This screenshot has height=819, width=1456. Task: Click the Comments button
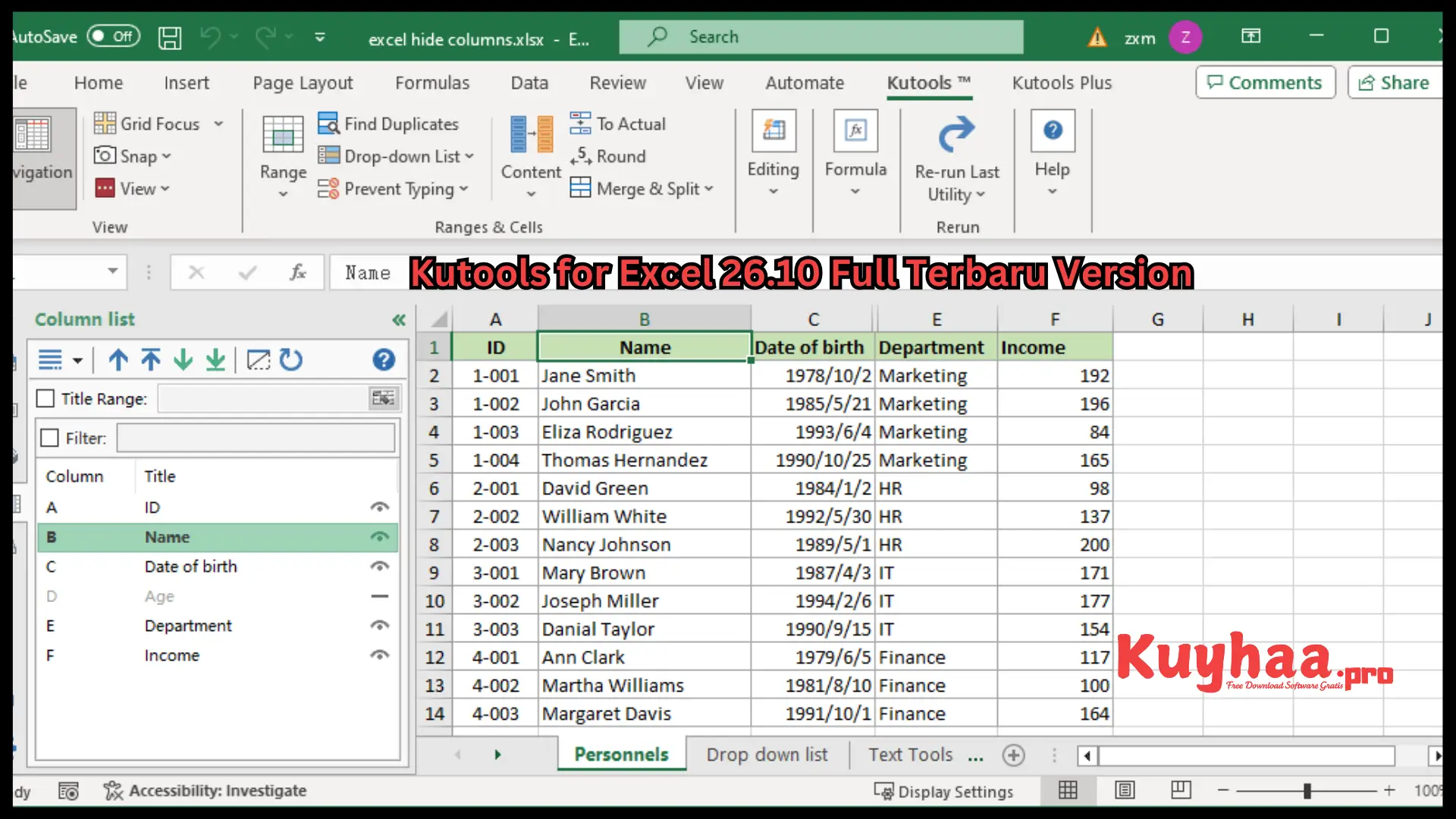[x=1265, y=82]
